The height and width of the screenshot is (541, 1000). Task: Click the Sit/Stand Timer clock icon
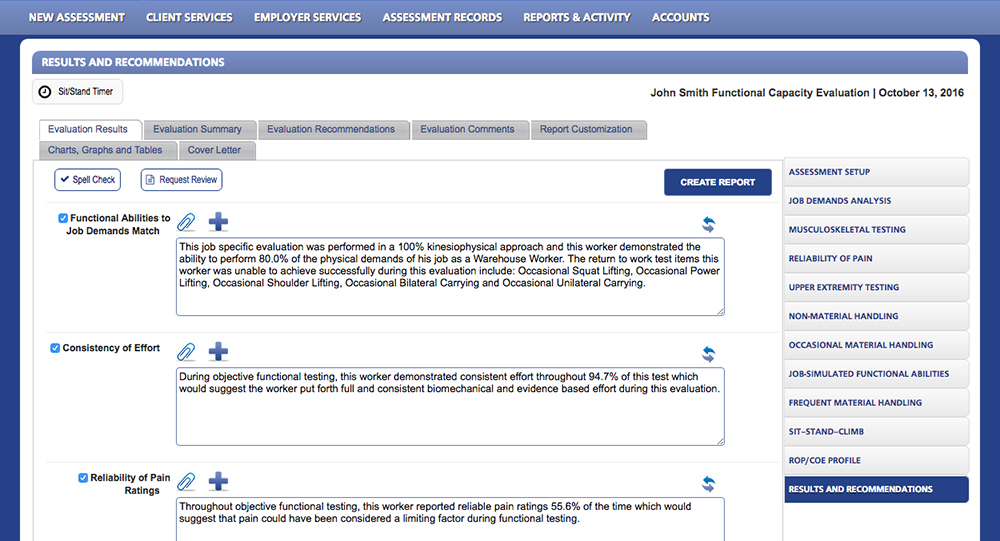click(45, 92)
